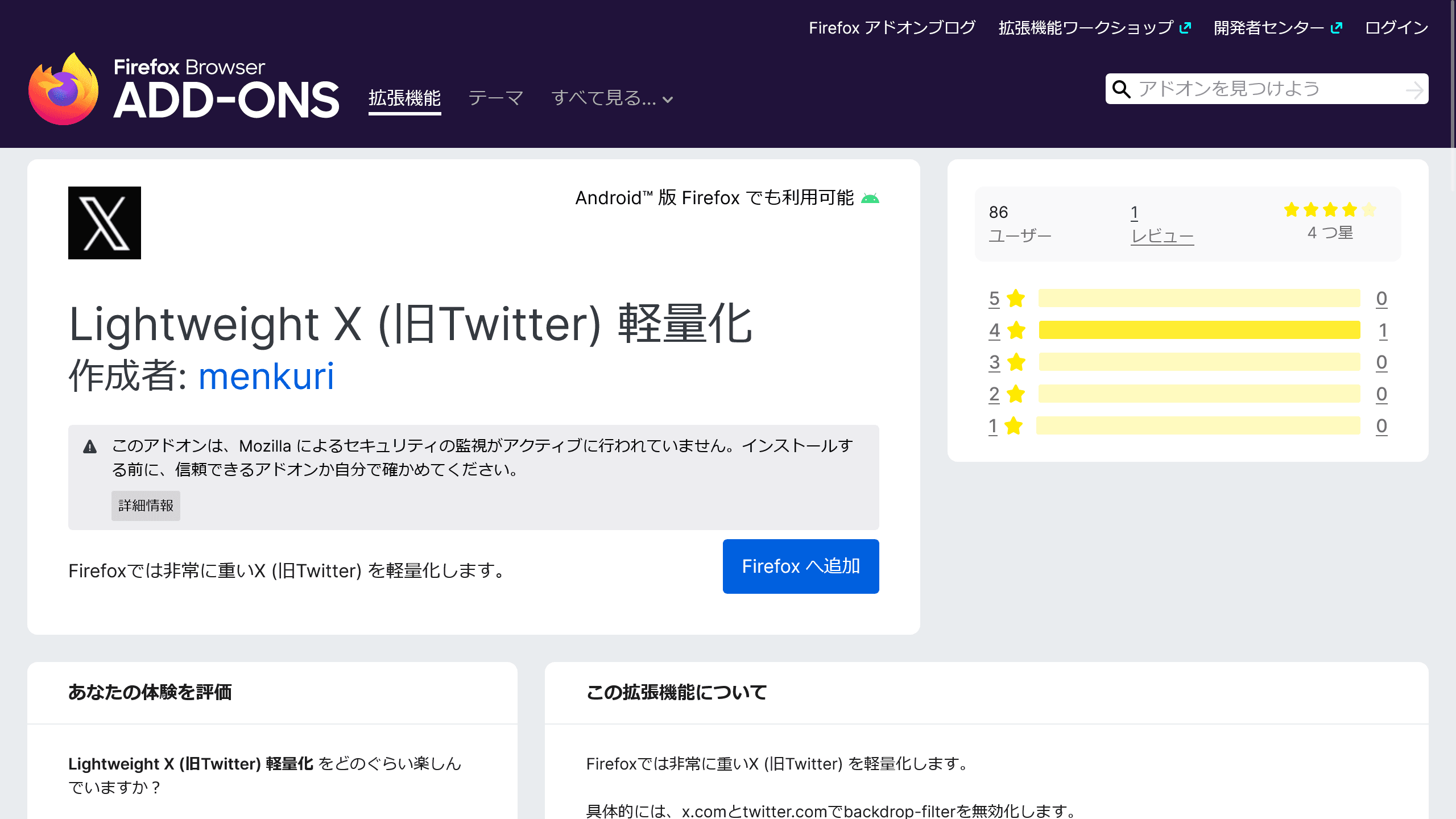Screen dimensions: 1456x819
Task: Click the X extension icon thumbnail
Action: 105,223
